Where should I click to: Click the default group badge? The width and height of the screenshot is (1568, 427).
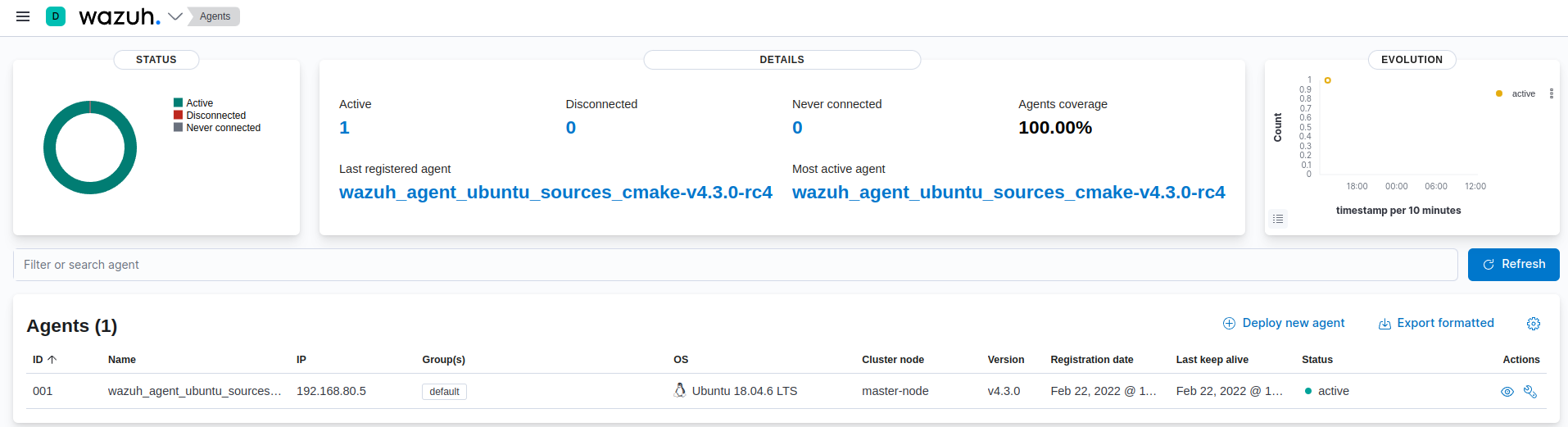coord(444,392)
